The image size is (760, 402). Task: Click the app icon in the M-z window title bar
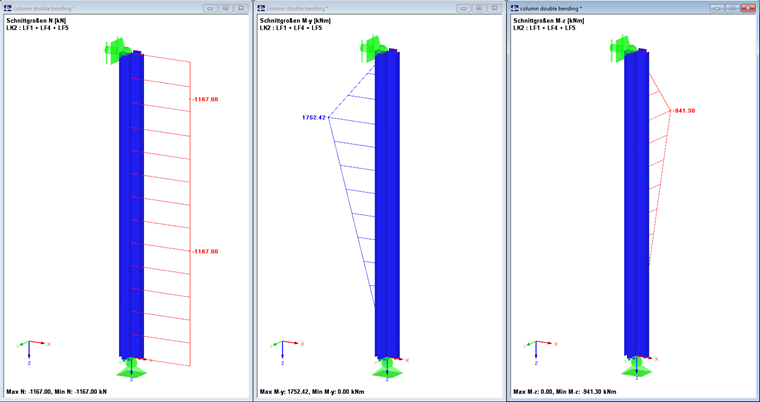click(x=514, y=8)
